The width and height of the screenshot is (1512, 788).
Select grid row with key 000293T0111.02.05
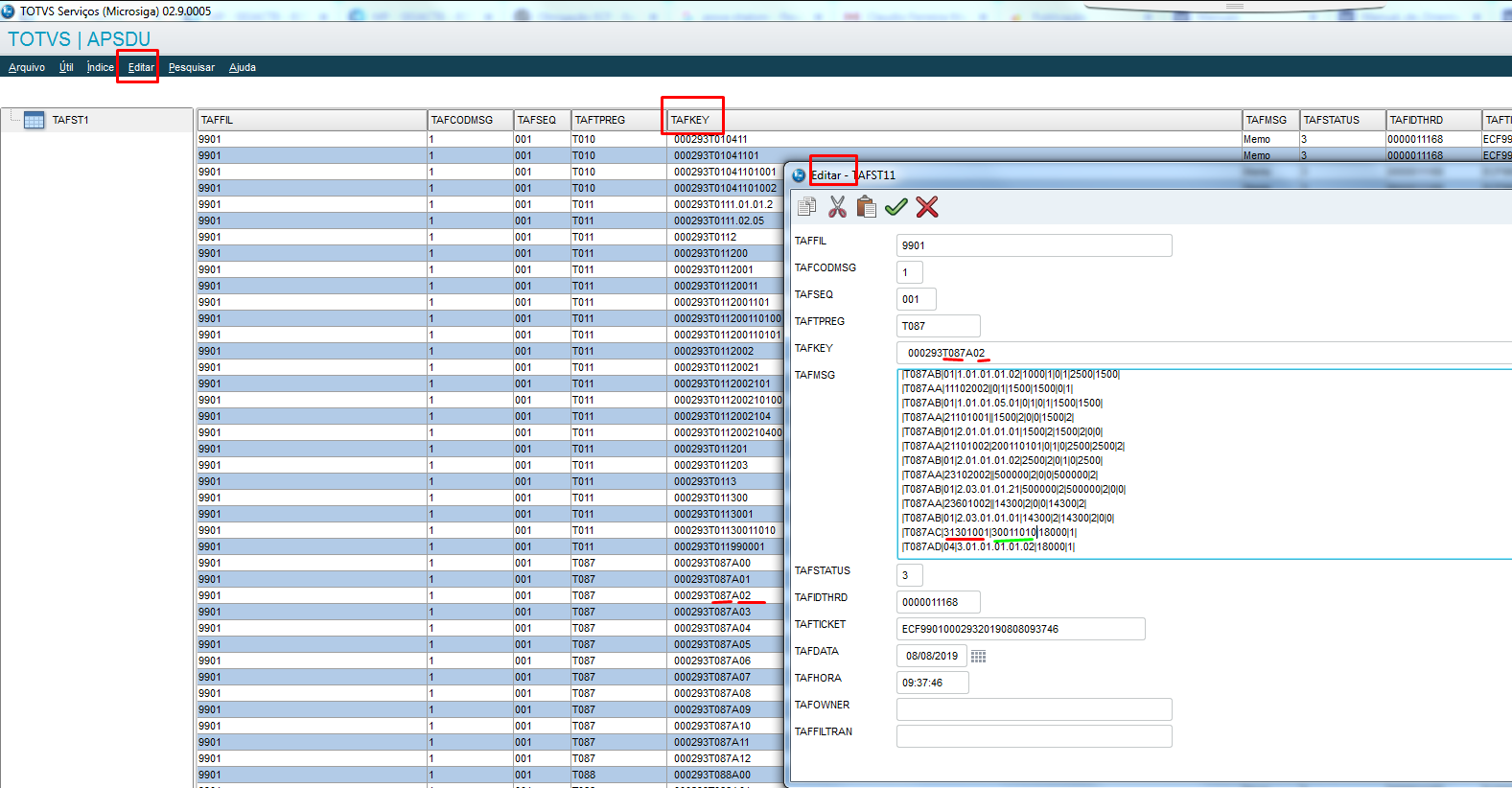(x=490, y=220)
